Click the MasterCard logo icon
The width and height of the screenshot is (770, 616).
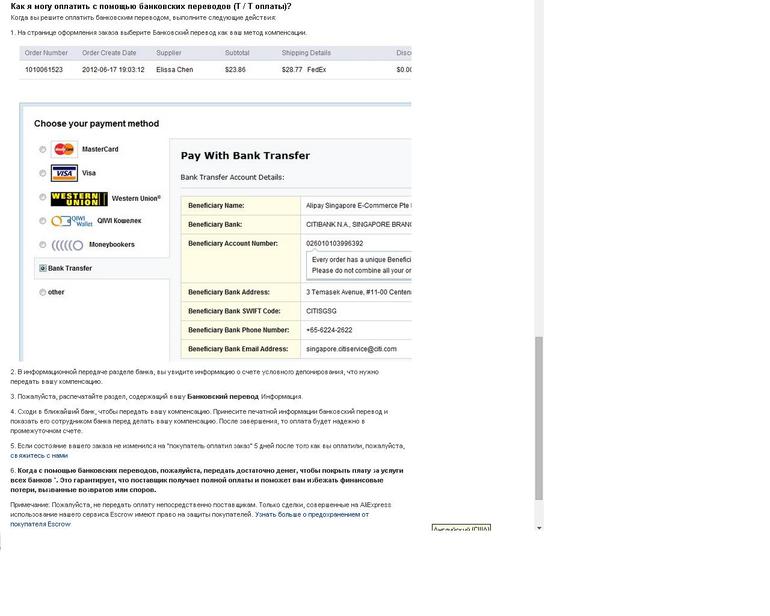coord(64,149)
